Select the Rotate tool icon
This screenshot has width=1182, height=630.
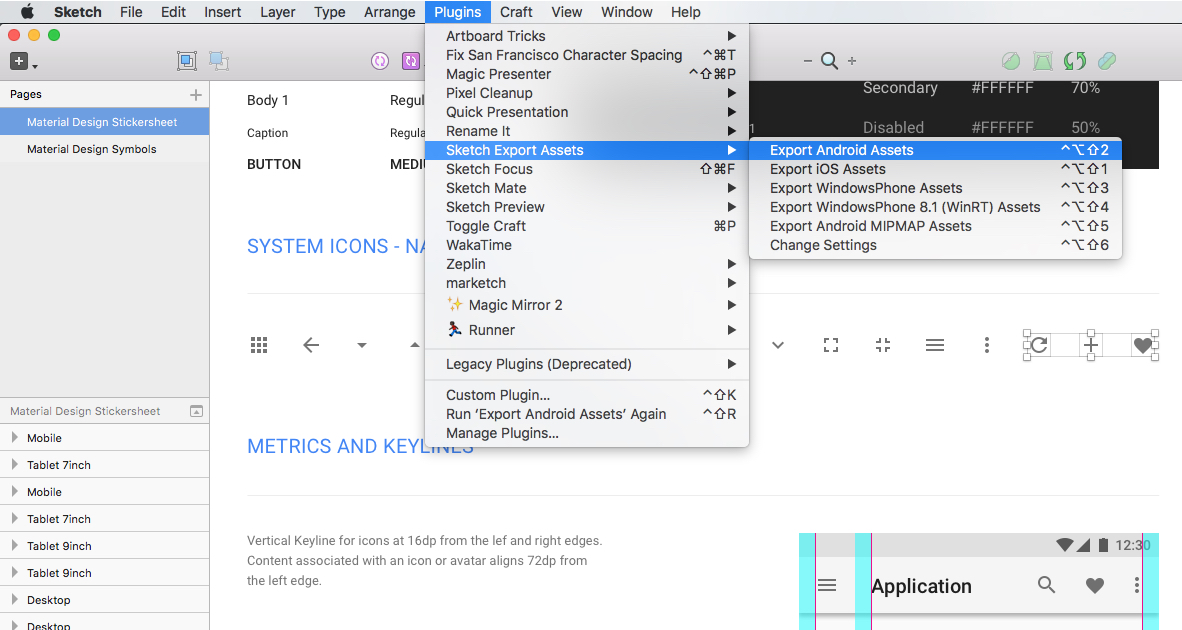click(x=1075, y=61)
